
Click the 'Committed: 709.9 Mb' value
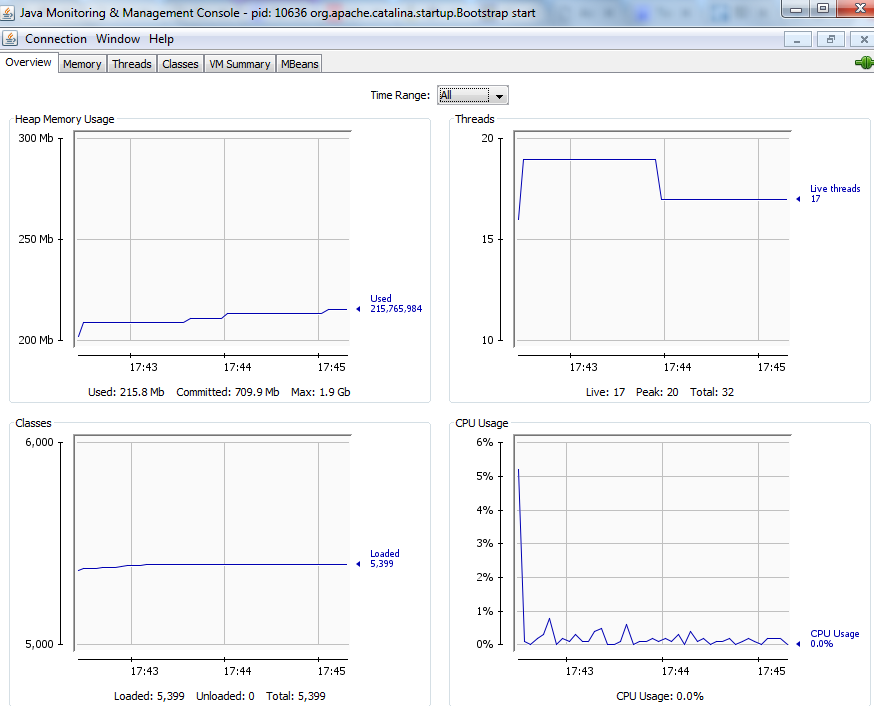pyautogui.click(x=227, y=392)
